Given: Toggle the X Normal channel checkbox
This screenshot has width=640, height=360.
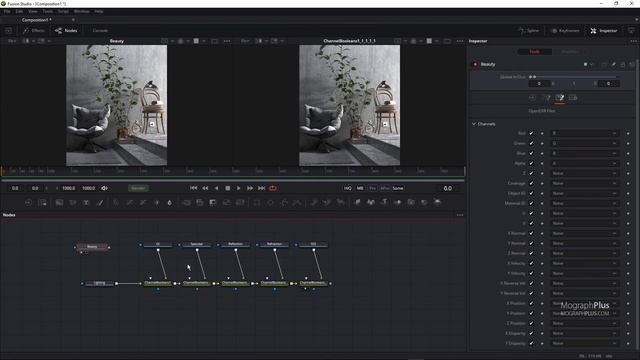Looking at the screenshot, I should [x=531, y=233].
